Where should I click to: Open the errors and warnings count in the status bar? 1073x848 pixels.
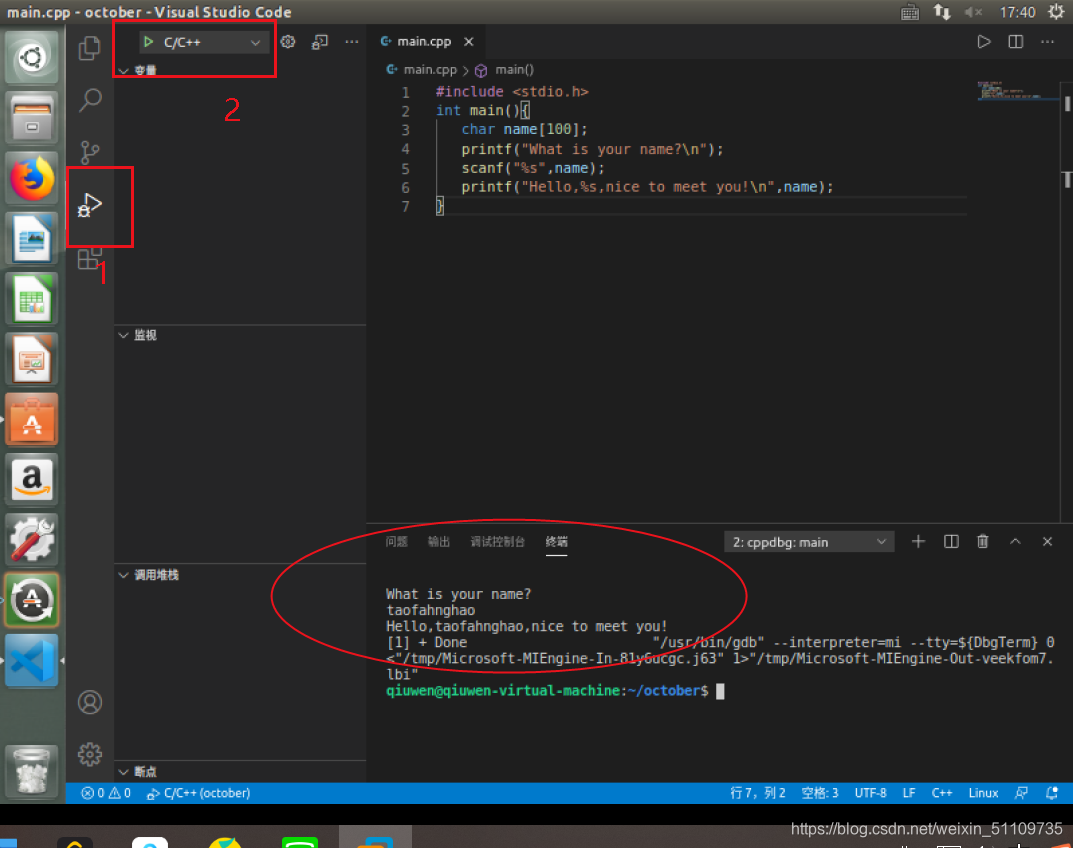pos(106,793)
